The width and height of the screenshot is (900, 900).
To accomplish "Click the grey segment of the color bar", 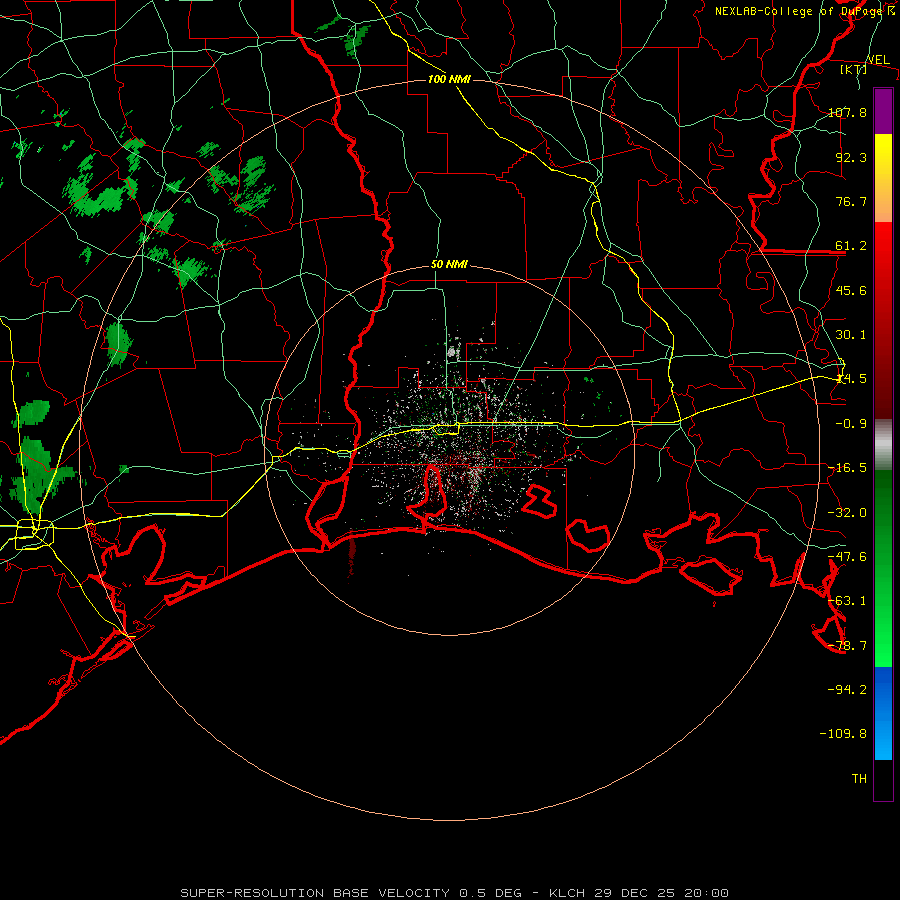I will [883, 444].
